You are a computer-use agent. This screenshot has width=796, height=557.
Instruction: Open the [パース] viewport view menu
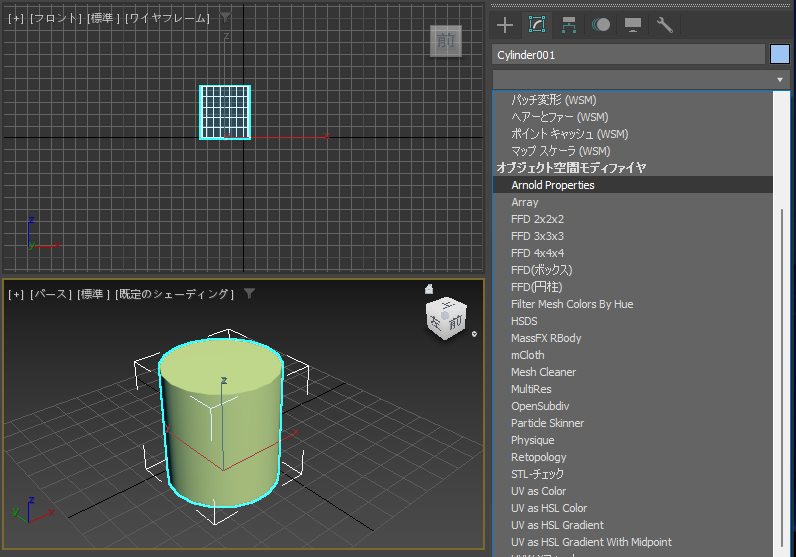(x=50, y=294)
